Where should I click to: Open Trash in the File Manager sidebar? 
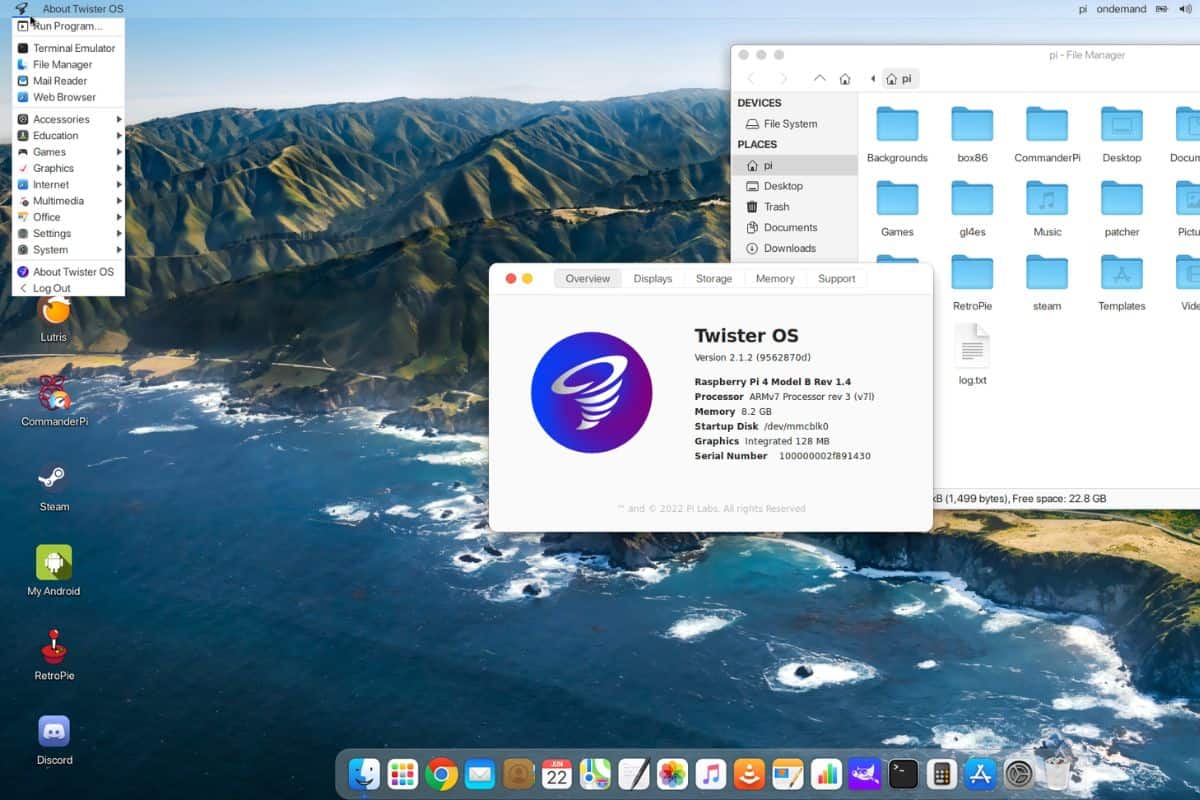coord(775,207)
